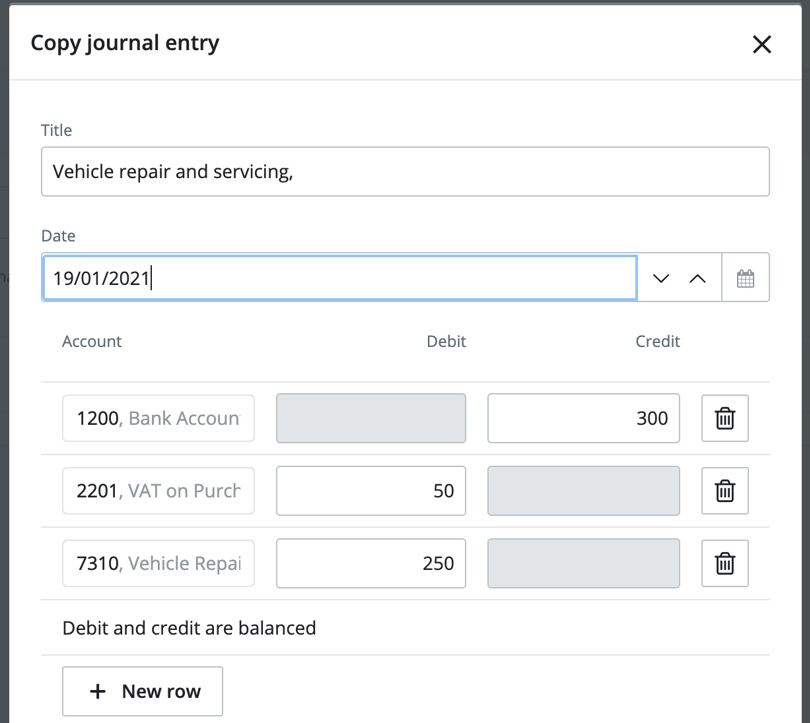Add a new row to the journal entry
This screenshot has width=810, height=723.
point(142,691)
